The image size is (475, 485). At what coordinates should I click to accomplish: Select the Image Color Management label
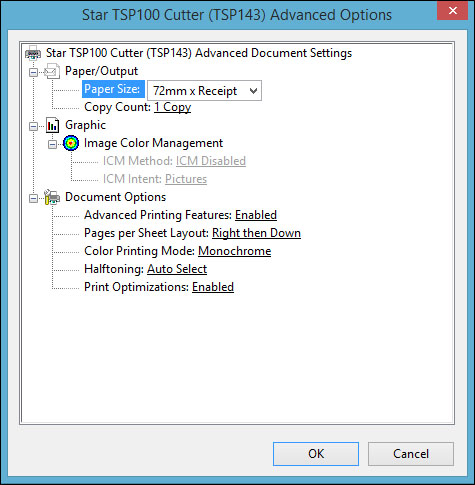pos(153,143)
